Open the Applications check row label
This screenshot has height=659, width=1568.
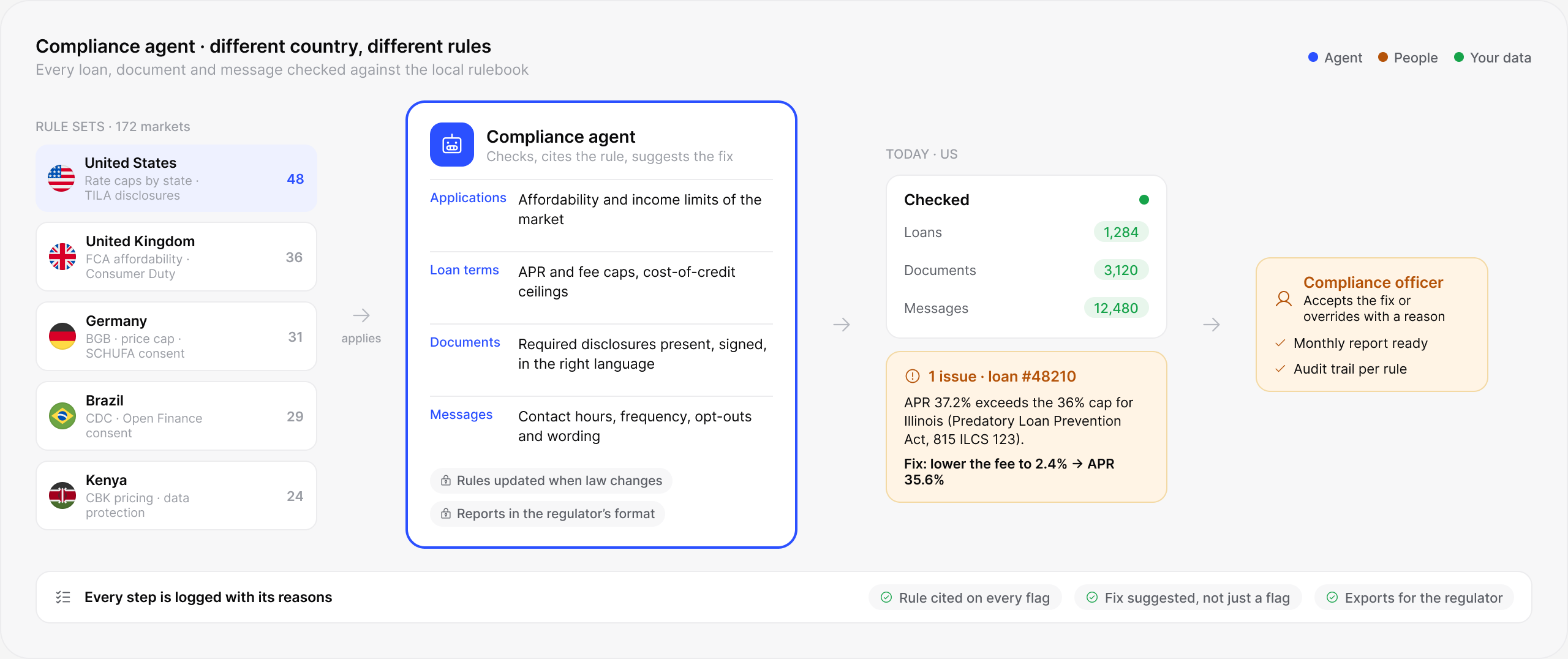pos(468,198)
